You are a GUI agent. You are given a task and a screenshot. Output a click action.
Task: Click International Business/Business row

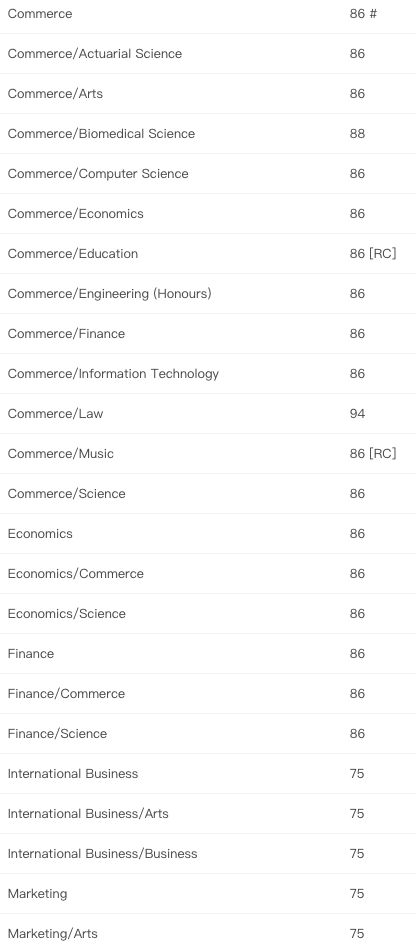(208, 853)
